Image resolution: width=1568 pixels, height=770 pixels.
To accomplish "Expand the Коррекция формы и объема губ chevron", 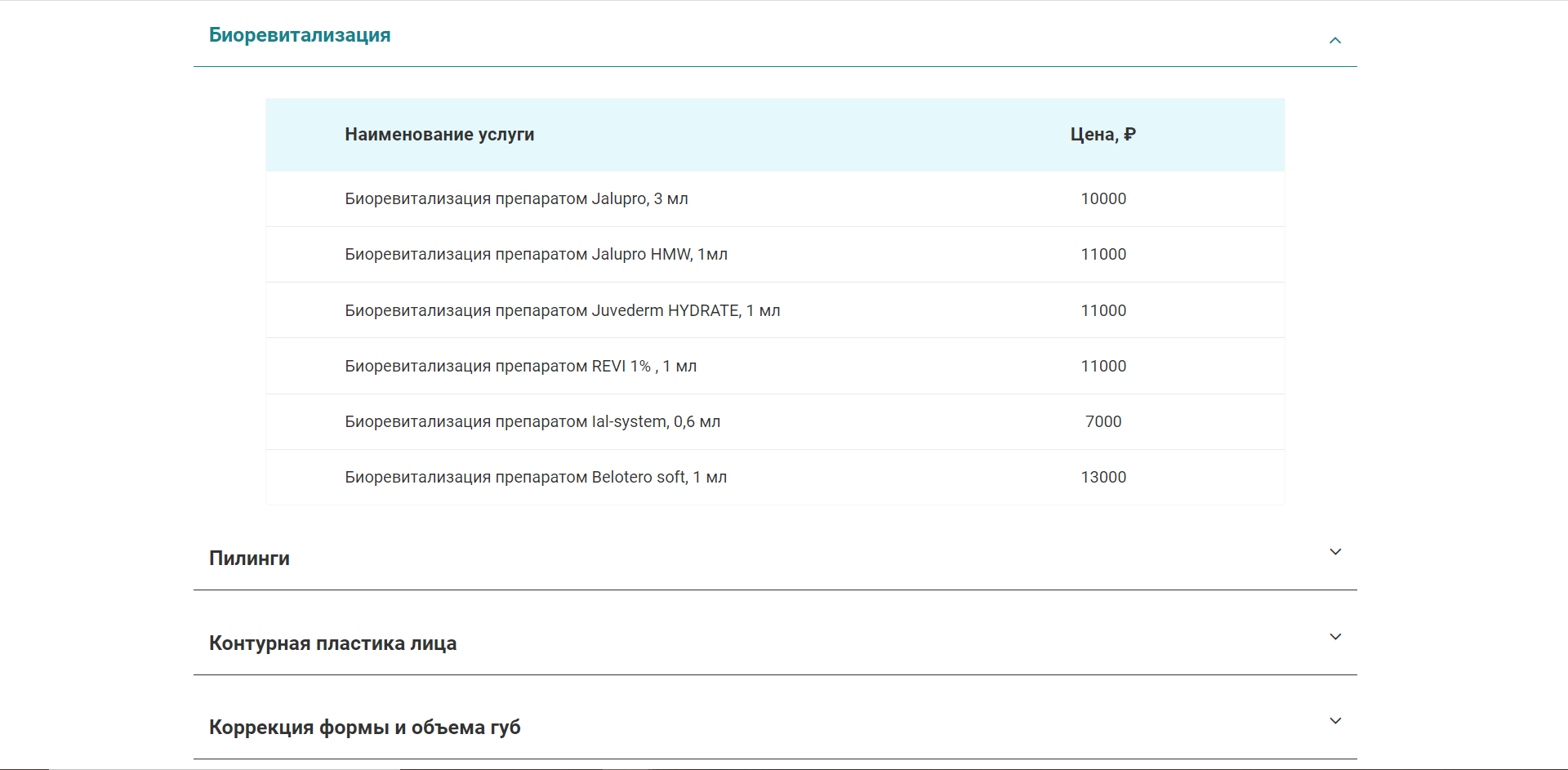I will 1335,721.
